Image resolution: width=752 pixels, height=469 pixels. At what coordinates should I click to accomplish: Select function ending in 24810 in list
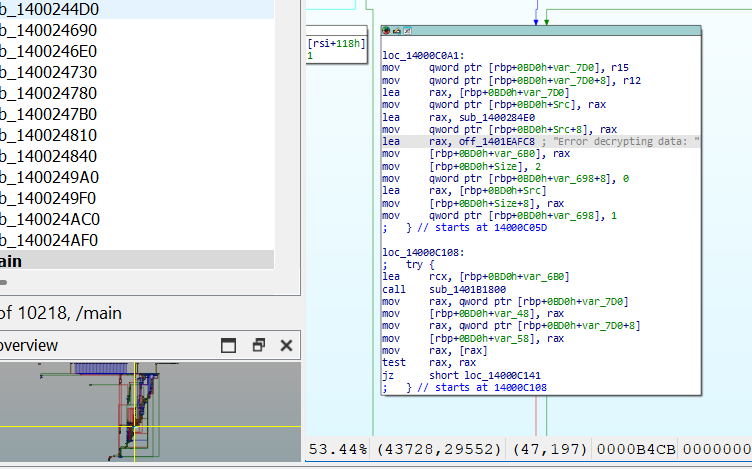[x=48, y=135]
